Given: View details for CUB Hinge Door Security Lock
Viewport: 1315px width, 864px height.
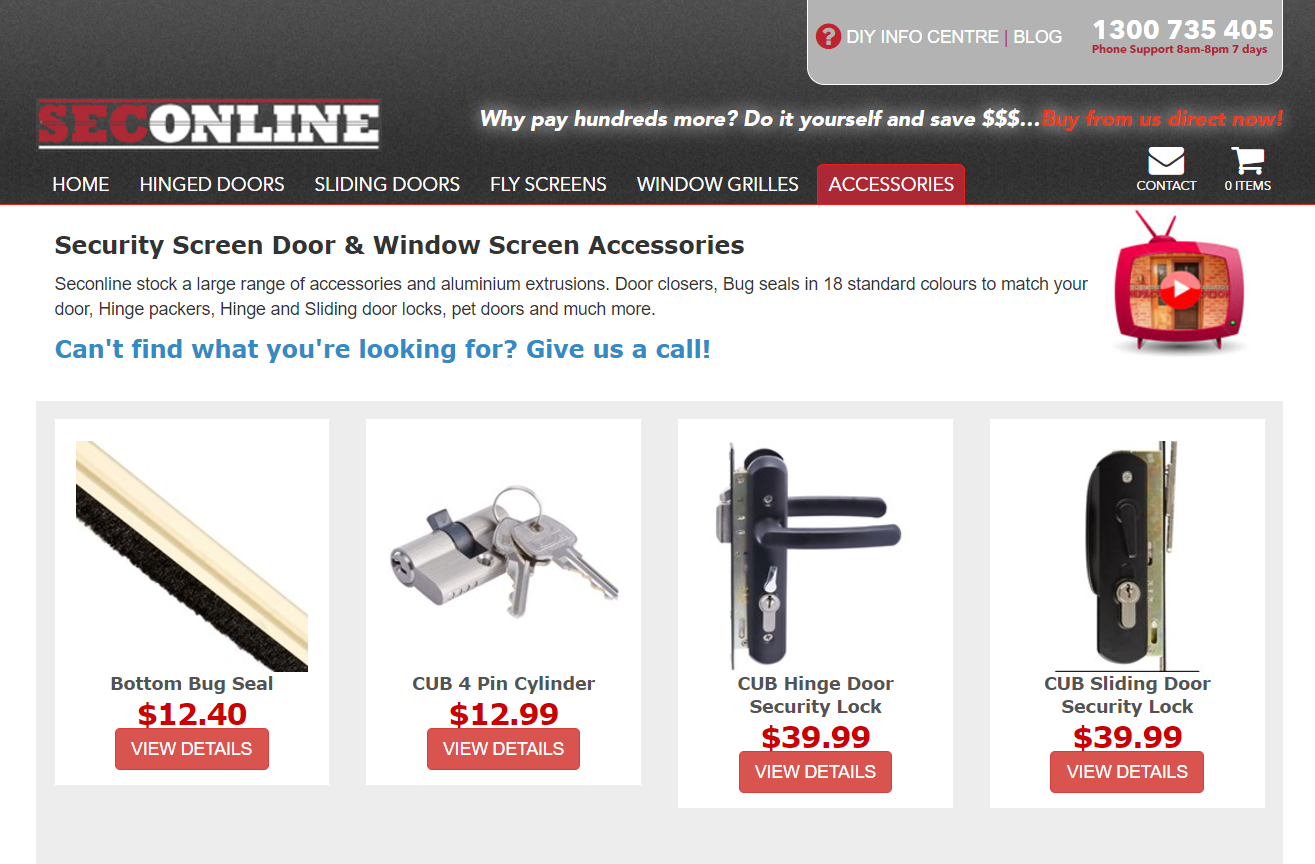Looking at the screenshot, I should tap(815, 772).
